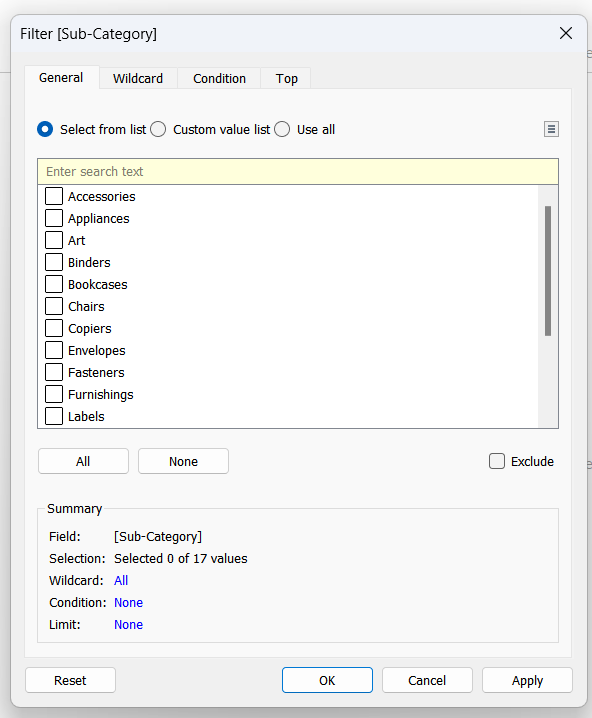Enable the Exclude checkbox

[497, 461]
